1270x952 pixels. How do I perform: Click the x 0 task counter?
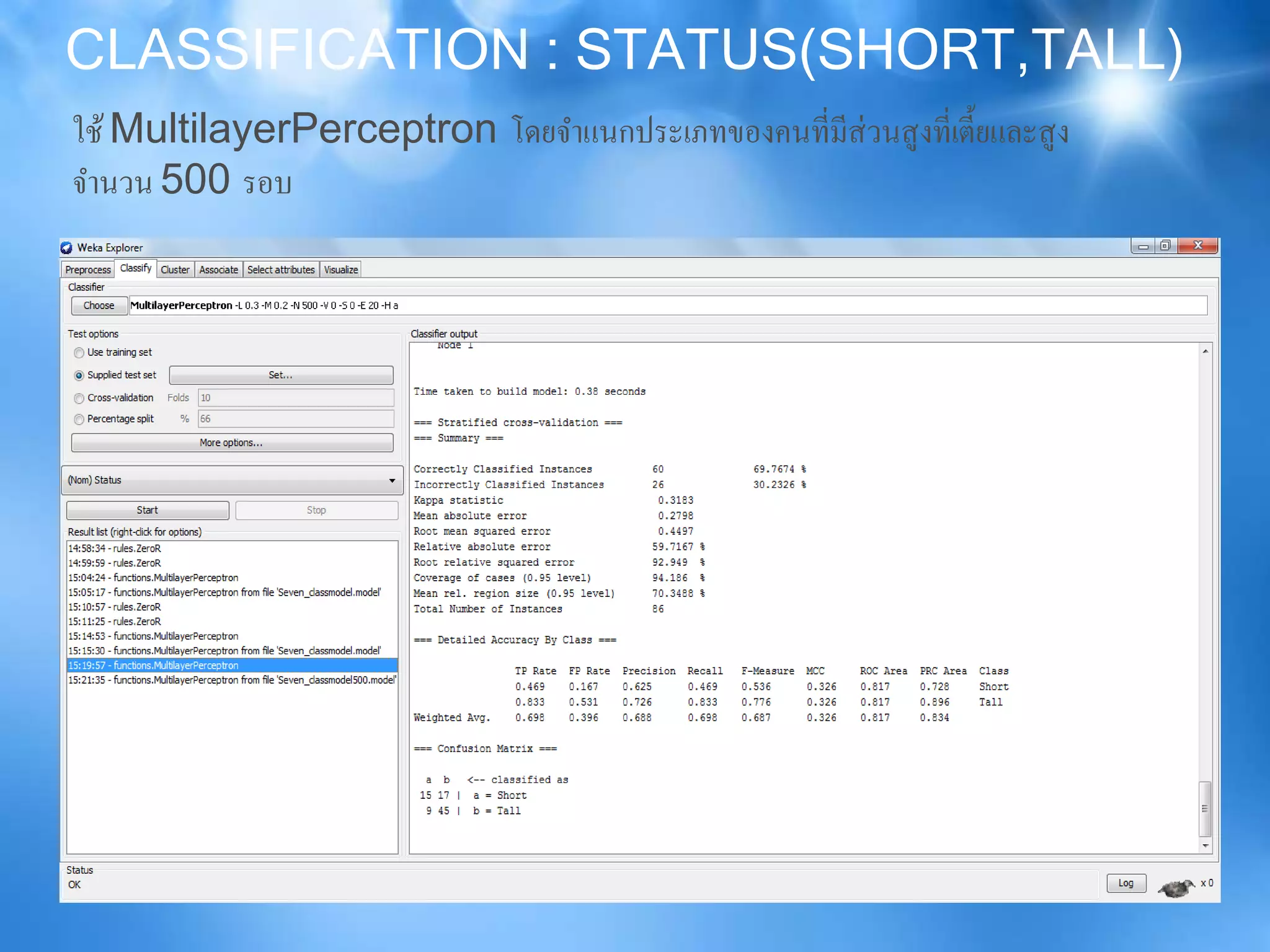(1207, 883)
